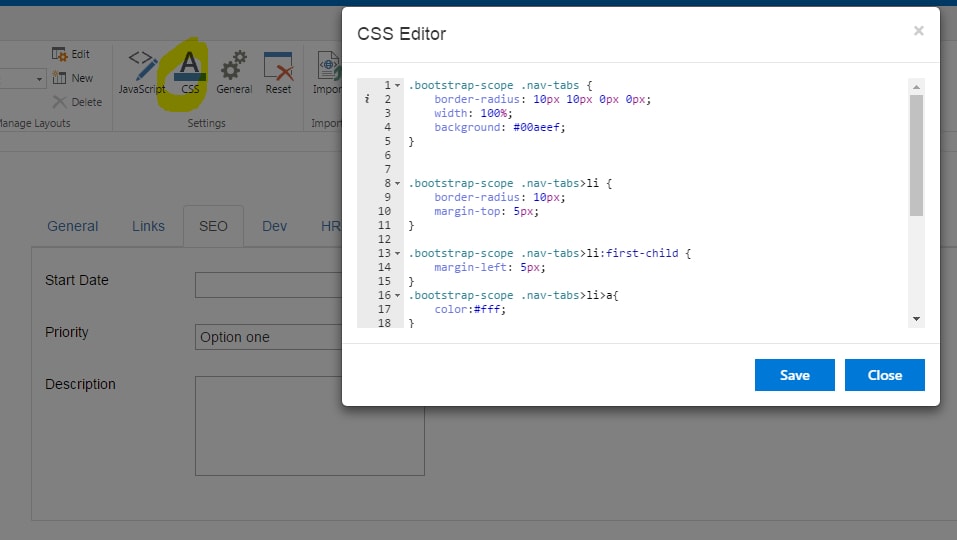957x540 pixels.
Task: Click the CSS Editor title text
Action: [402, 34]
